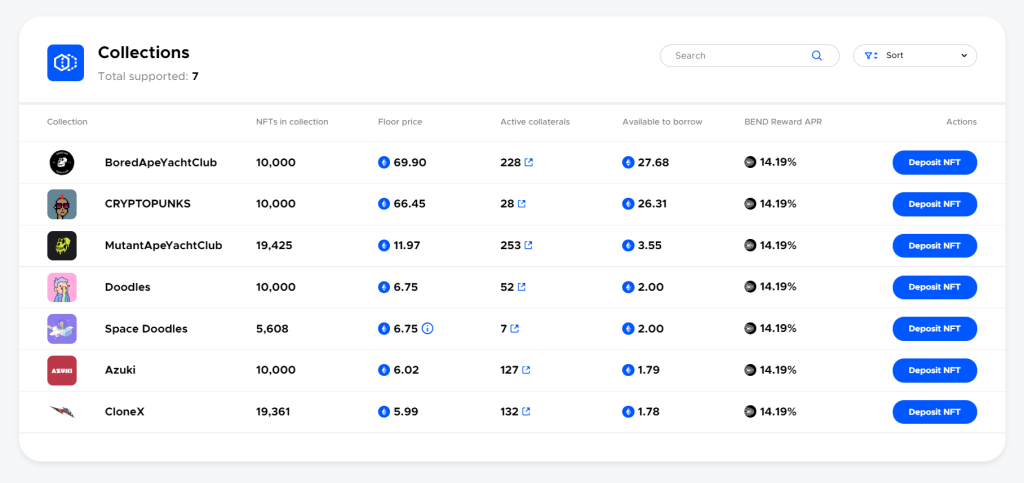Deposit NFT for MutantApeYachtClub

(935, 245)
